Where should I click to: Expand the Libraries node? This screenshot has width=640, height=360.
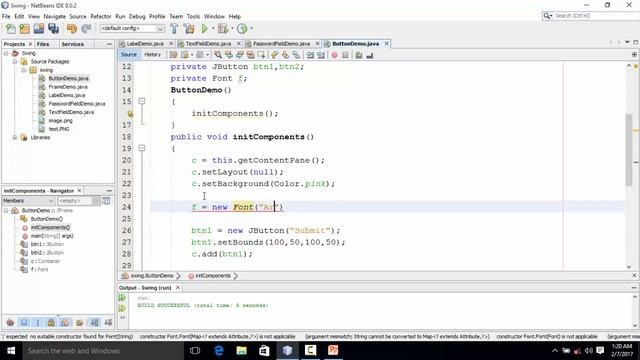15,138
